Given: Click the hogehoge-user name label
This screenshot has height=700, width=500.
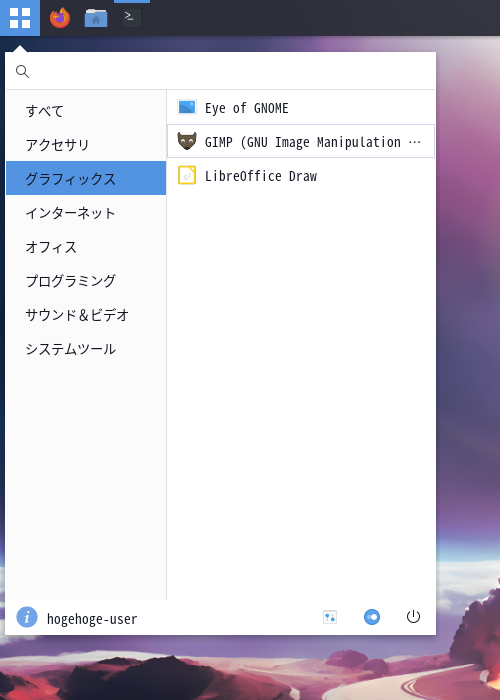Looking at the screenshot, I should [92, 619].
